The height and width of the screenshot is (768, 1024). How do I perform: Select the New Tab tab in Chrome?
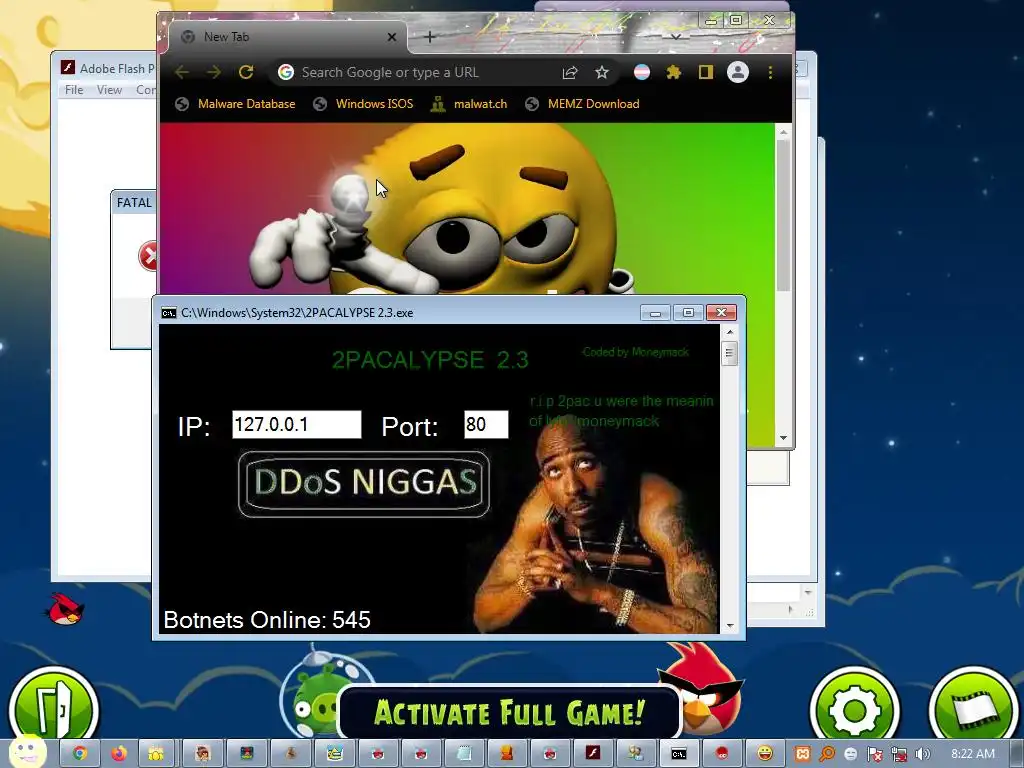287,37
